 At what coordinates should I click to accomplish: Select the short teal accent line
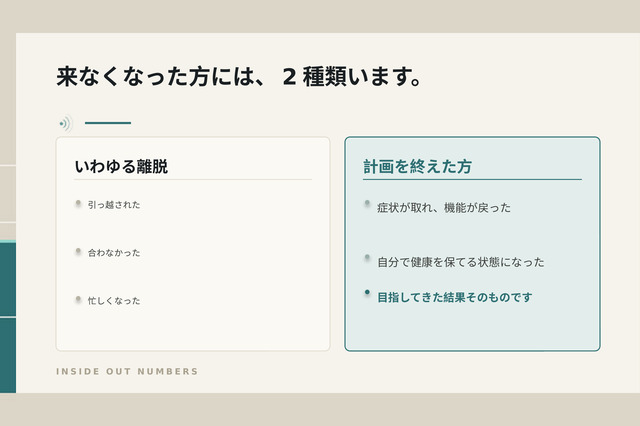108,122
